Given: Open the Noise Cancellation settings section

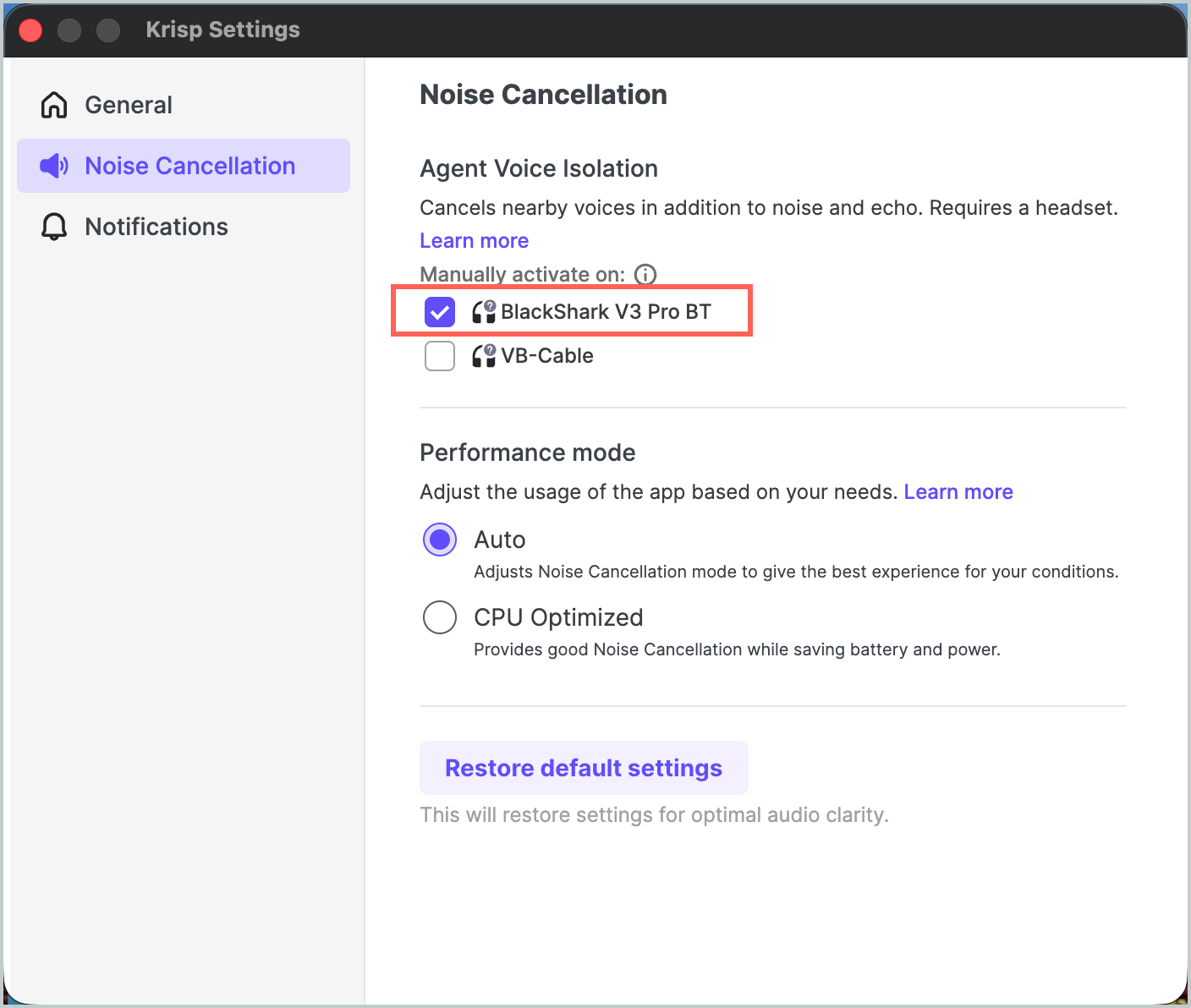Looking at the screenshot, I should pyautogui.click(x=184, y=166).
